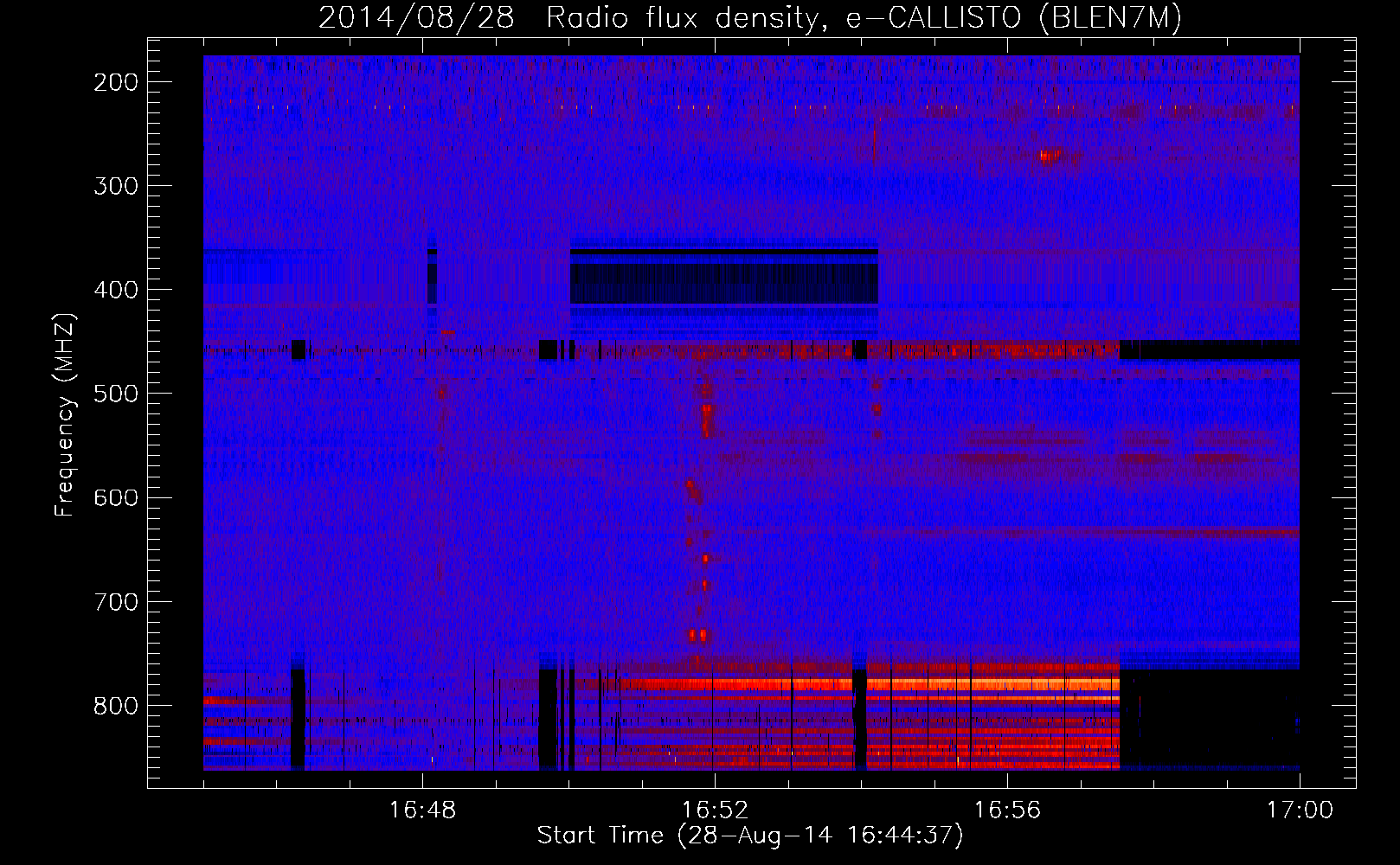Click the 'Frequency (MHZ)' axis label

tap(65, 414)
